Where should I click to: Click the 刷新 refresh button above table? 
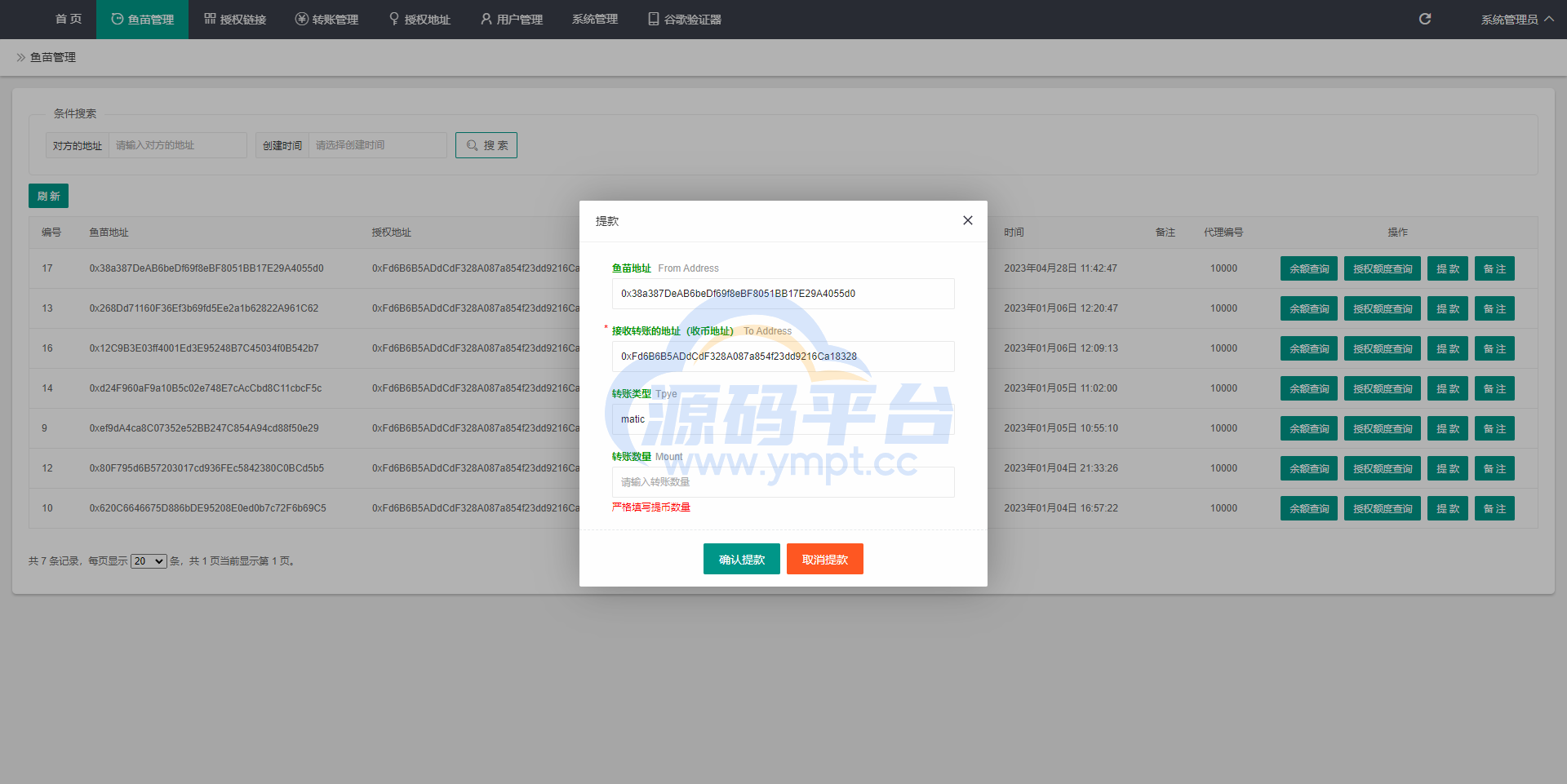click(x=48, y=196)
